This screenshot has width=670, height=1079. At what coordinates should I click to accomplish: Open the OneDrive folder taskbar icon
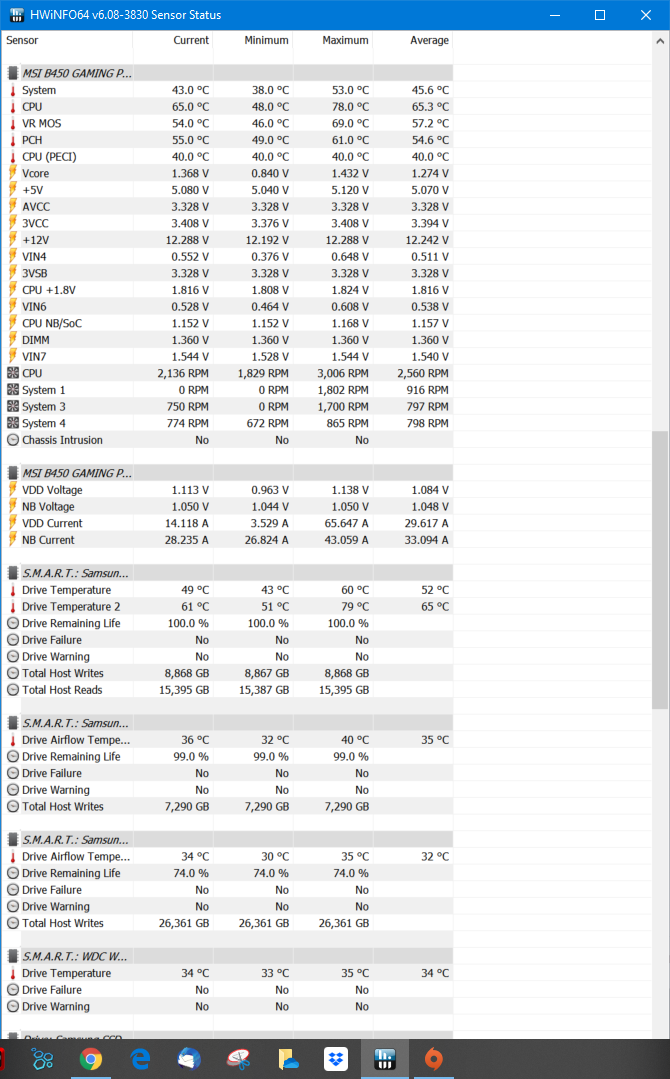[288, 1058]
